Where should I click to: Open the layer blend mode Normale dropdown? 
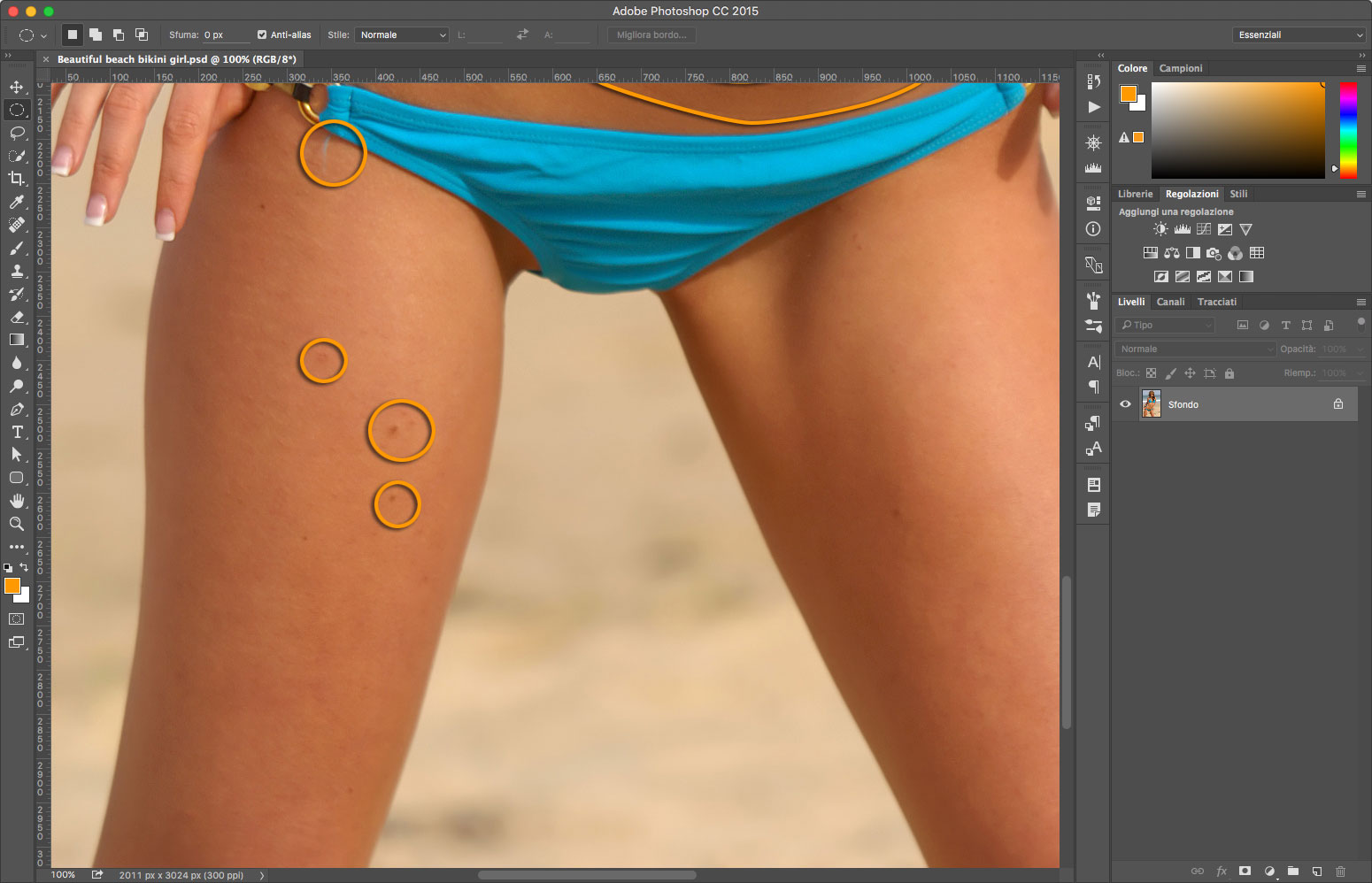[1195, 349]
